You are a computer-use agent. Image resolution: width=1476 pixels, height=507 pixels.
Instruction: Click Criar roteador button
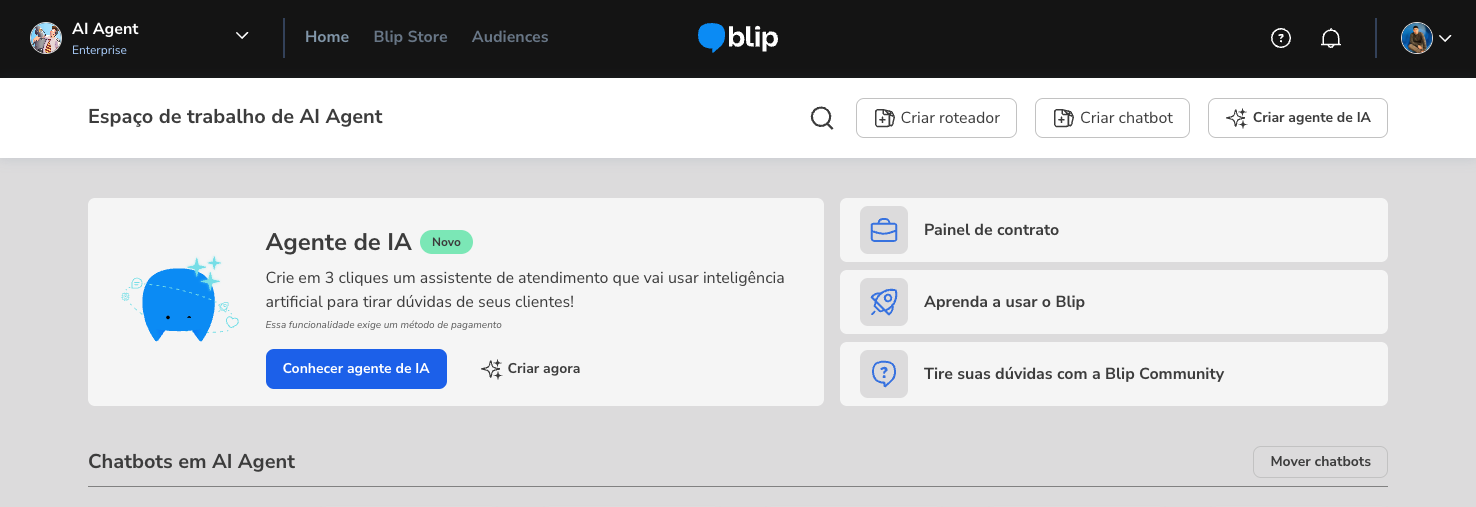point(936,118)
